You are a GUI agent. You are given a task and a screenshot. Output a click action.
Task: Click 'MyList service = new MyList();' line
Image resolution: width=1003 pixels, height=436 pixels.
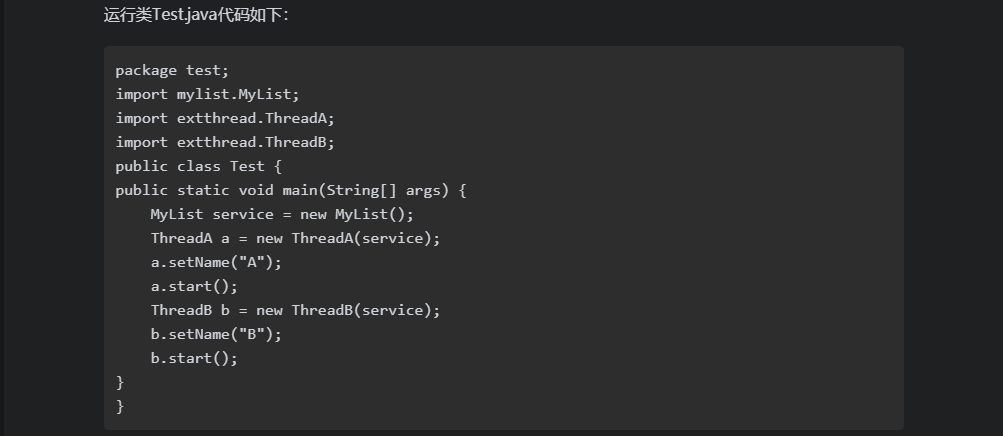(x=282, y=214)
